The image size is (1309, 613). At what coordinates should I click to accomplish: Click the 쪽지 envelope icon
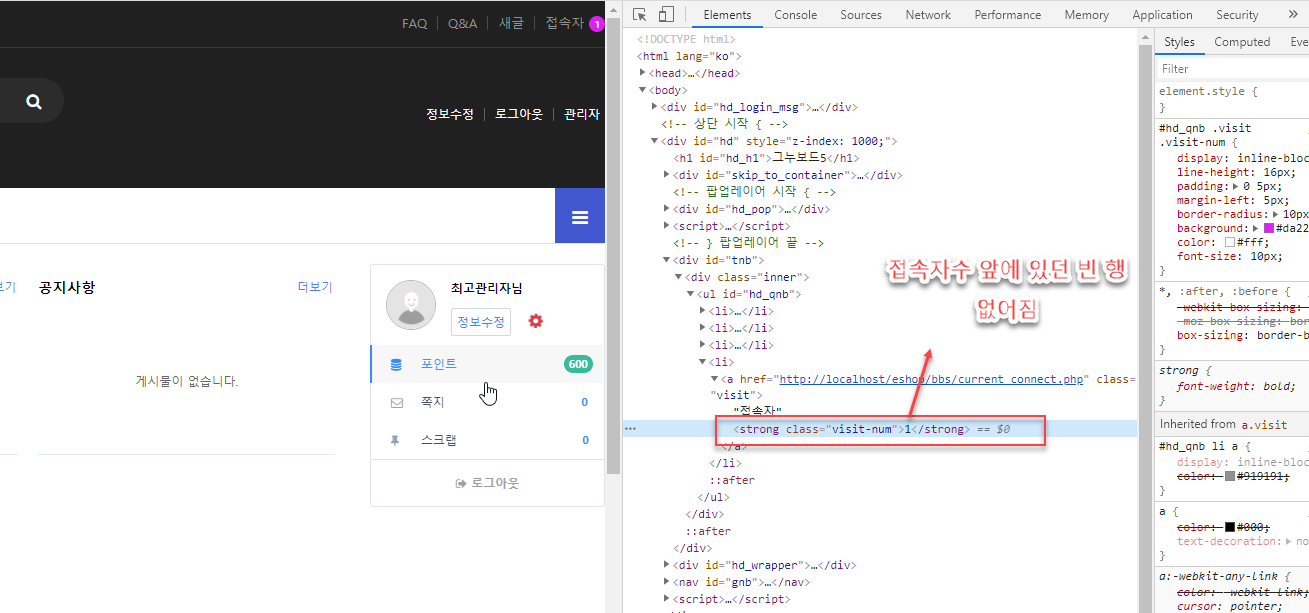click(397, 402)
